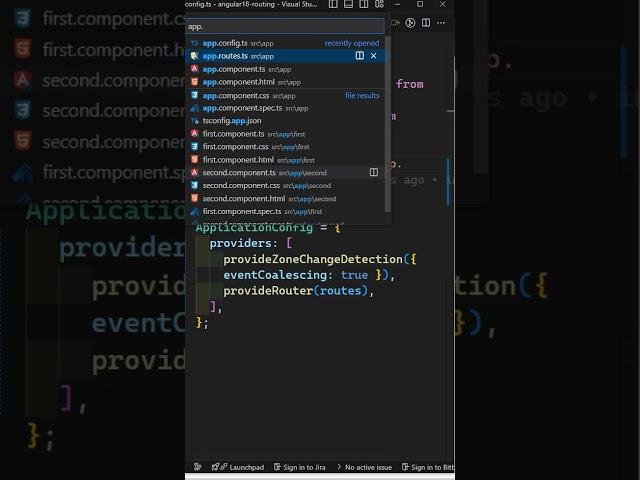Click eventCoalescing: true line
The height and width of the screenshot is (480, 640).
309,275
